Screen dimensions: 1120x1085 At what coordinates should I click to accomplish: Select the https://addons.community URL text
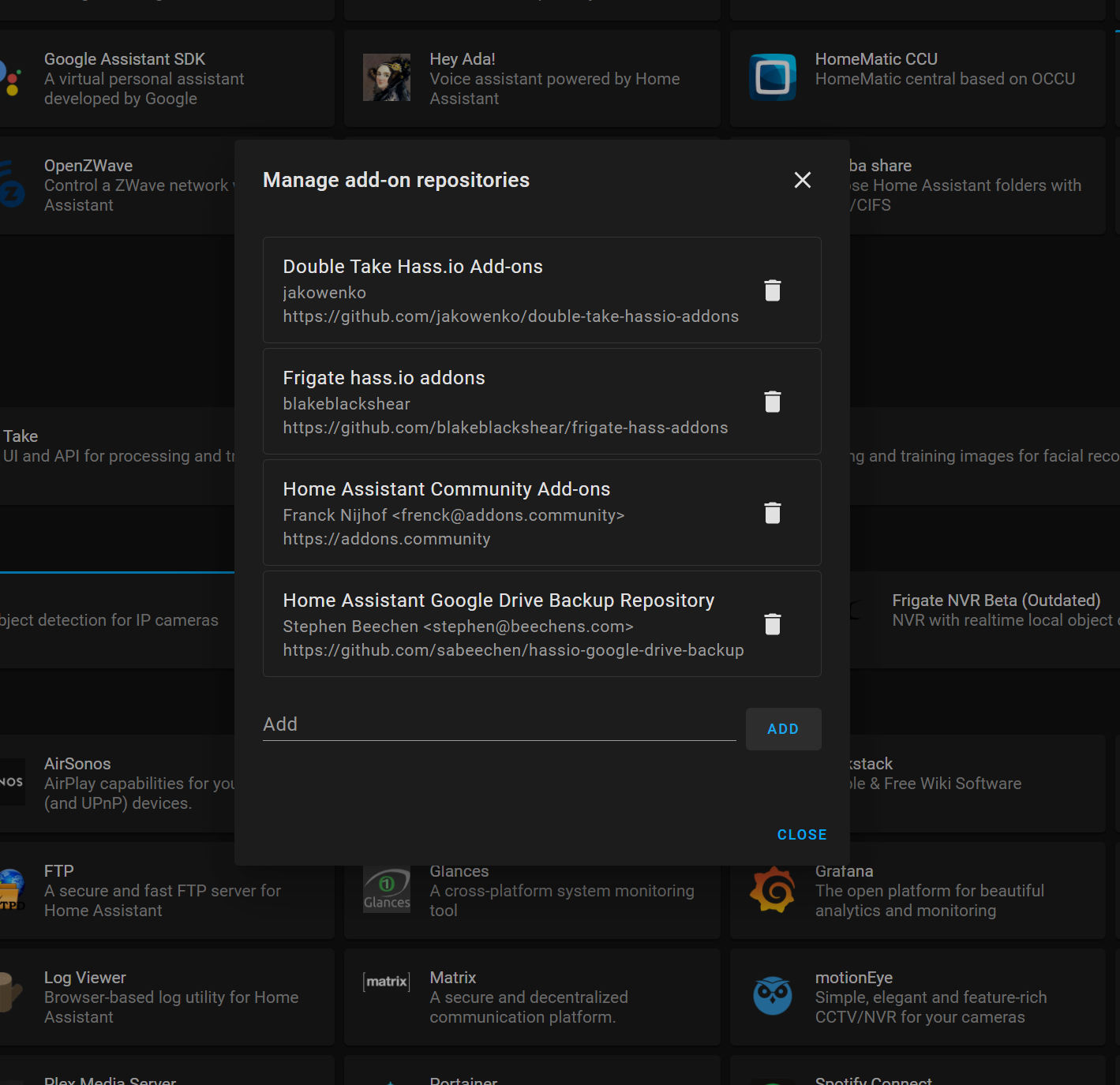click(387, 539)
